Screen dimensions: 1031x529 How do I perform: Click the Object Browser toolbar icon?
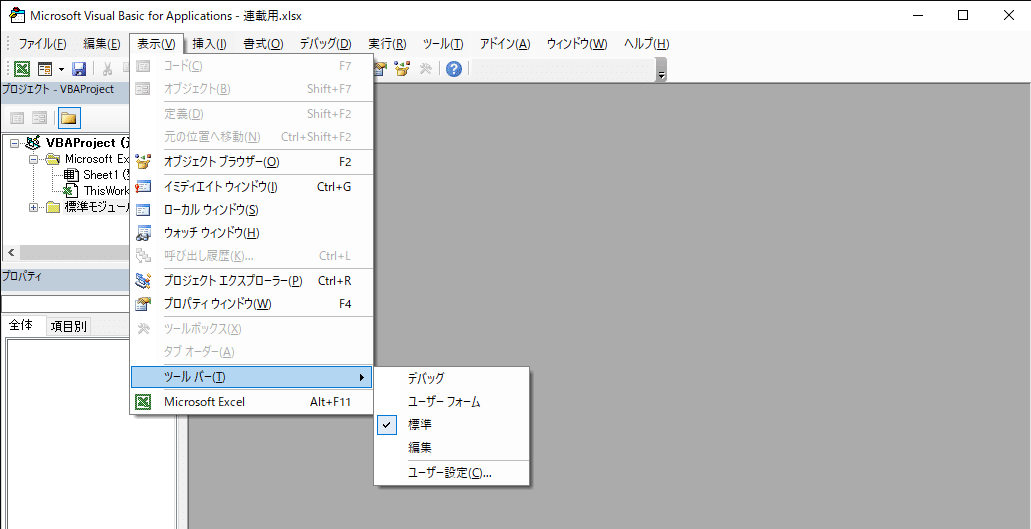pos(402,69)
